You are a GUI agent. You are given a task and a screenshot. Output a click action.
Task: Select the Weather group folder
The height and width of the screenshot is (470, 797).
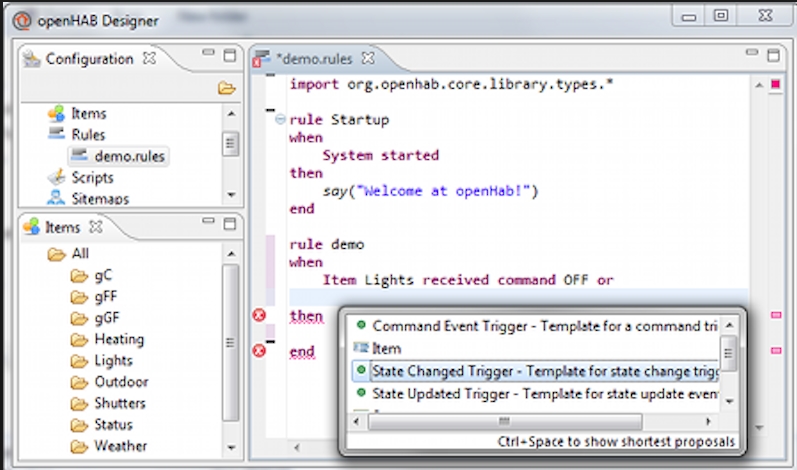[x=120, y=446]
